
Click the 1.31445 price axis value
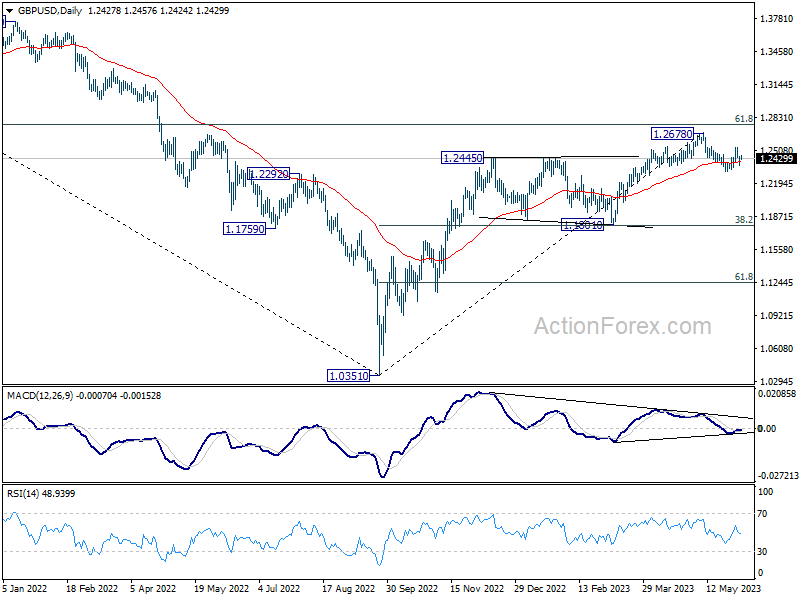pos(777,85)
